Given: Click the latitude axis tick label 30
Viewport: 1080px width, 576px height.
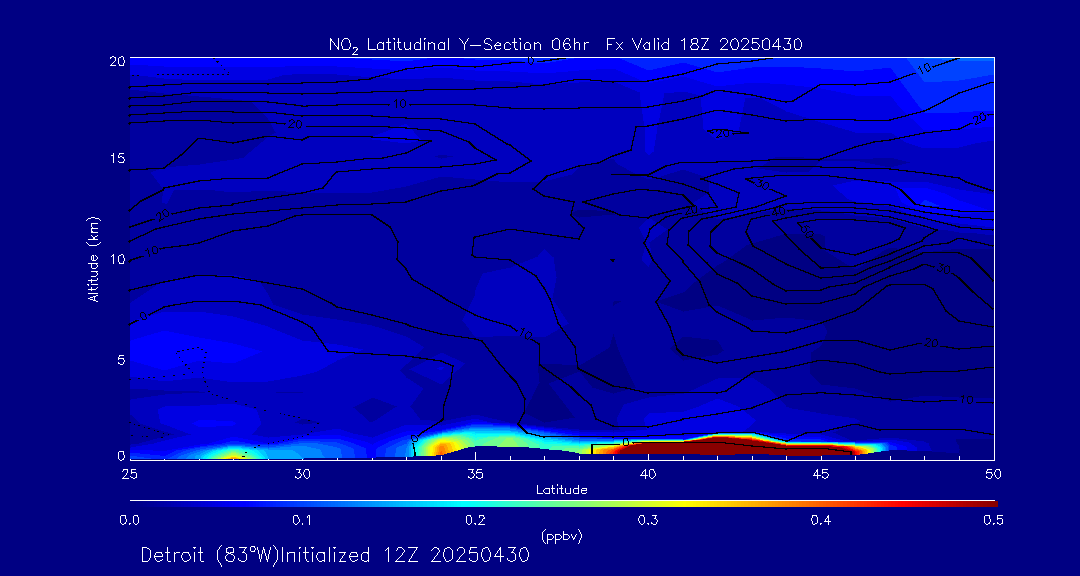Looking at the screenshot, I should click(x=302, y=474).
